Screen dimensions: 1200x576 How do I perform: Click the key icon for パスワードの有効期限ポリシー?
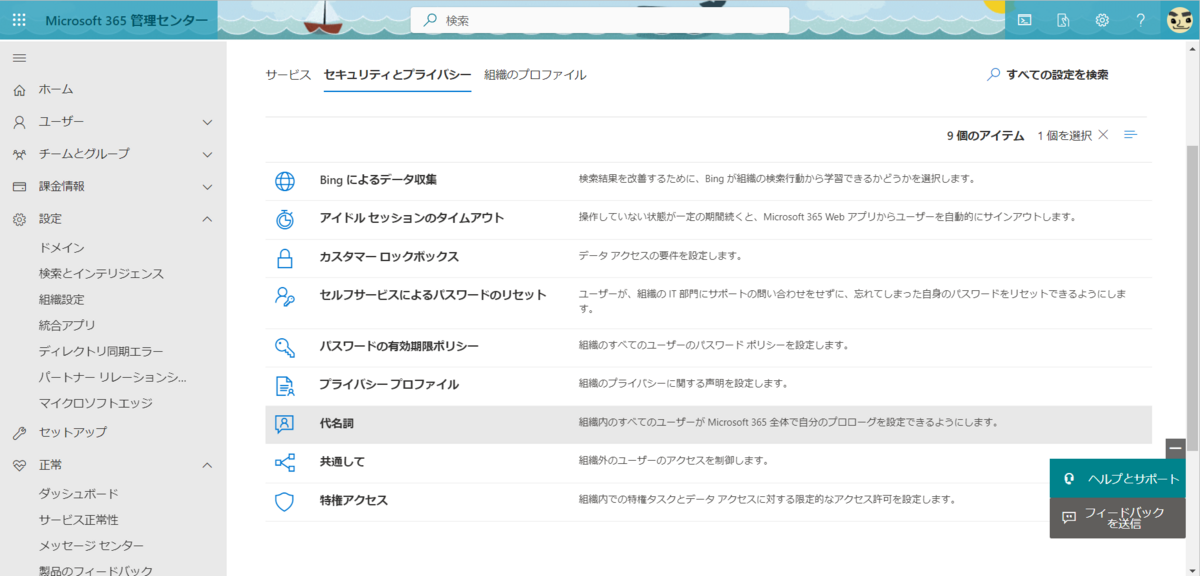[x=285, y=347]
